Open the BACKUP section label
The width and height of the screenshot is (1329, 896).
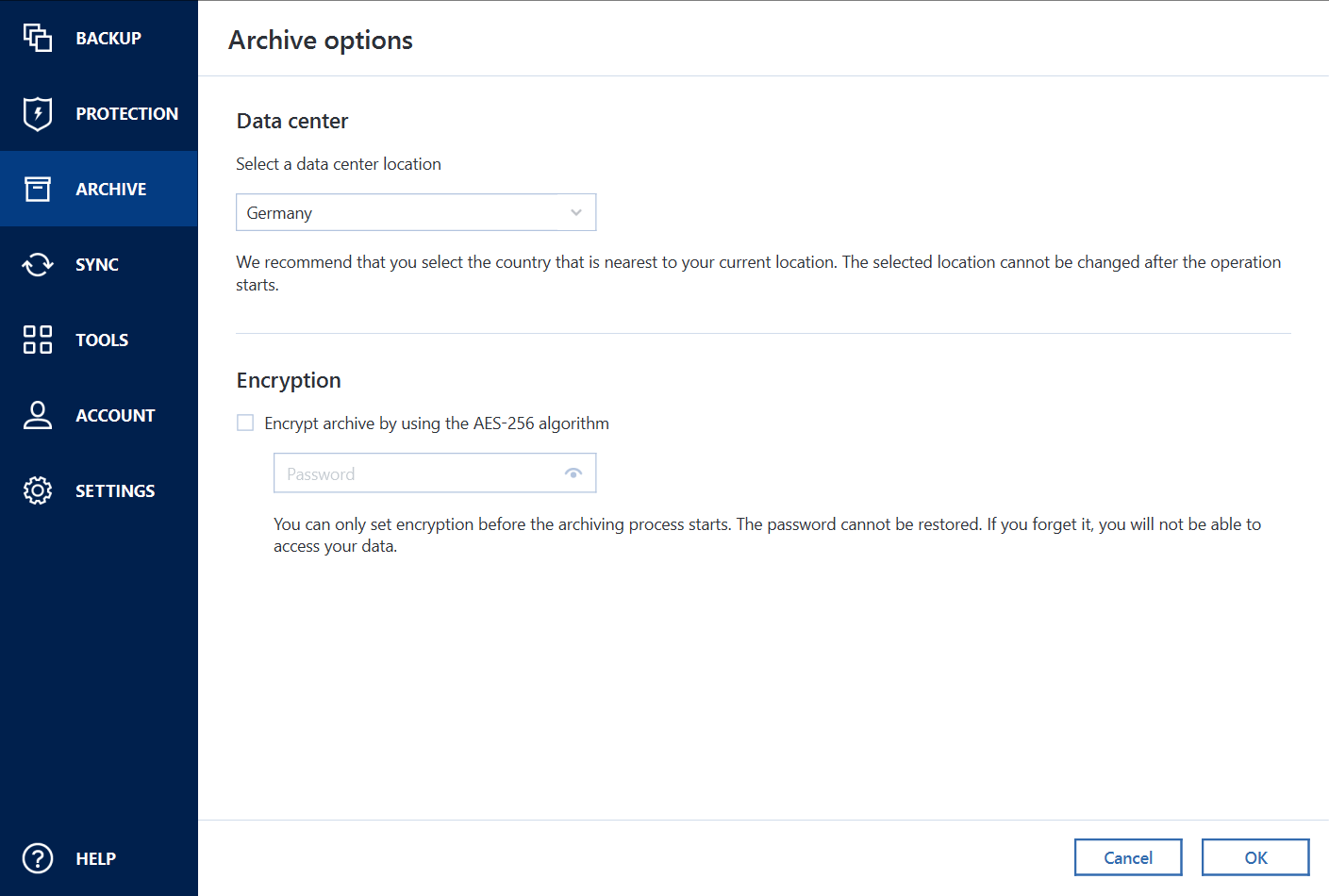click(x=108, y=38)
